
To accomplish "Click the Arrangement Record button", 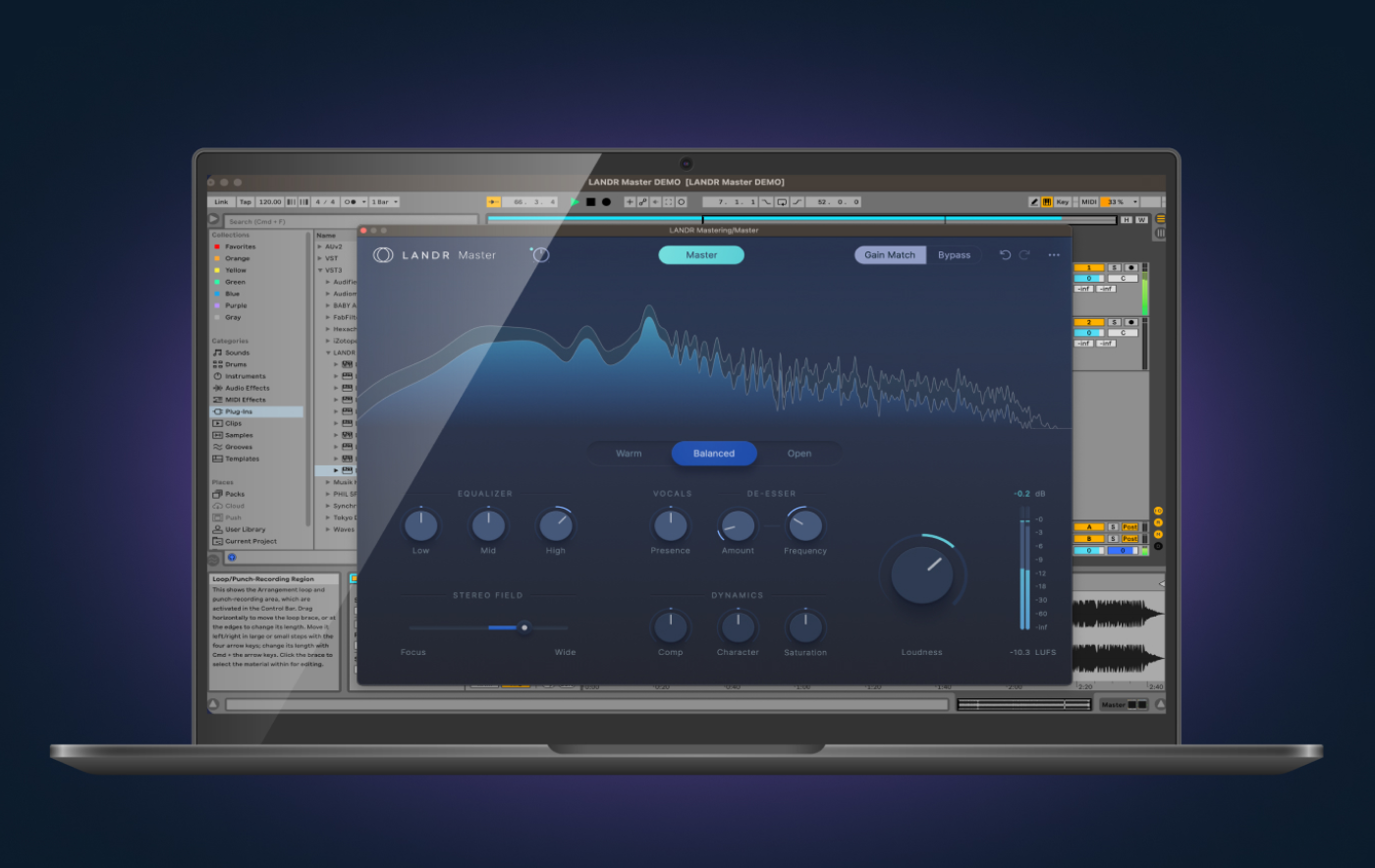I will point(606,201).
